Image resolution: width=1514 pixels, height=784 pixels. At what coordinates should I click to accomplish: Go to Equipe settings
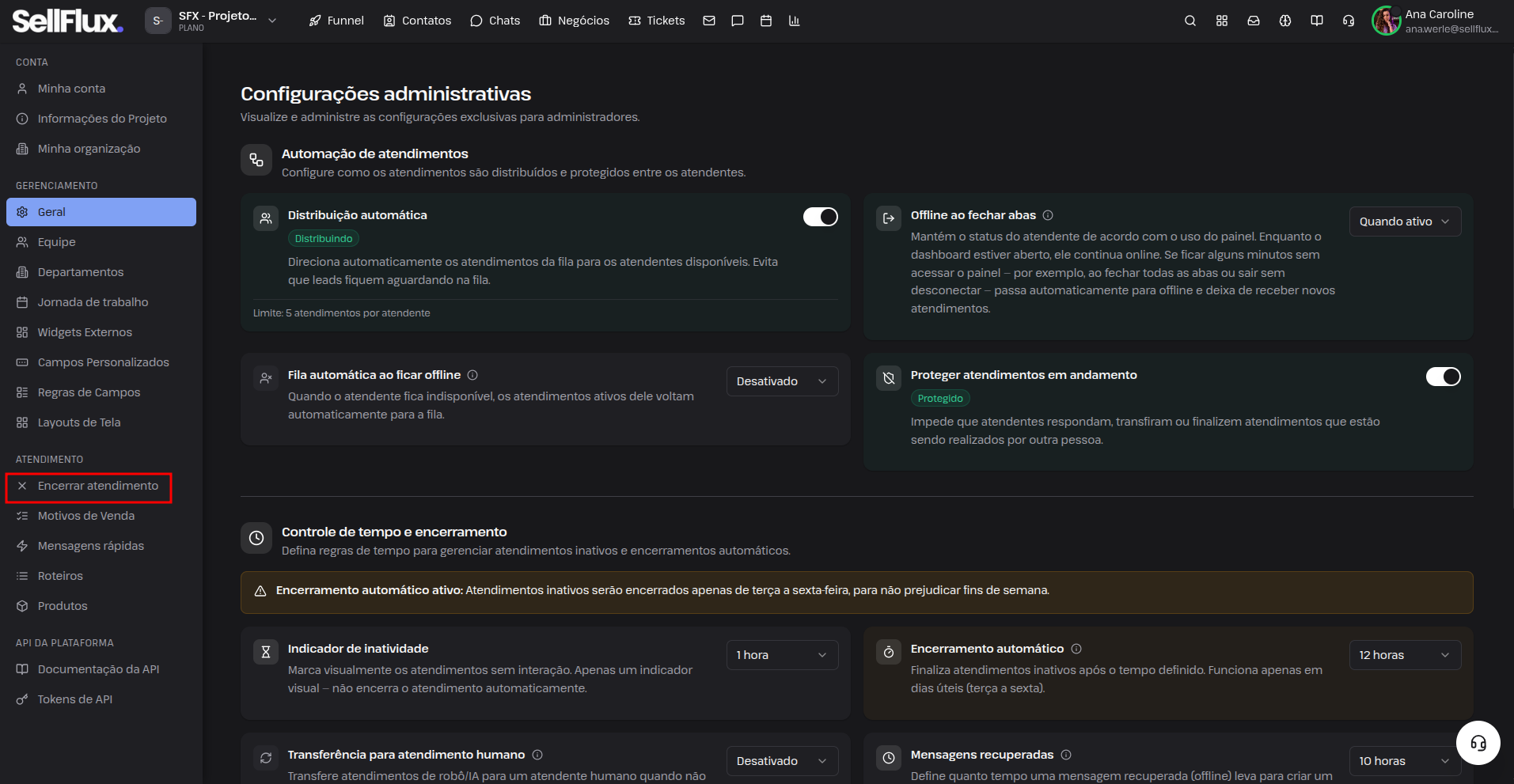[x=101, y=242]
